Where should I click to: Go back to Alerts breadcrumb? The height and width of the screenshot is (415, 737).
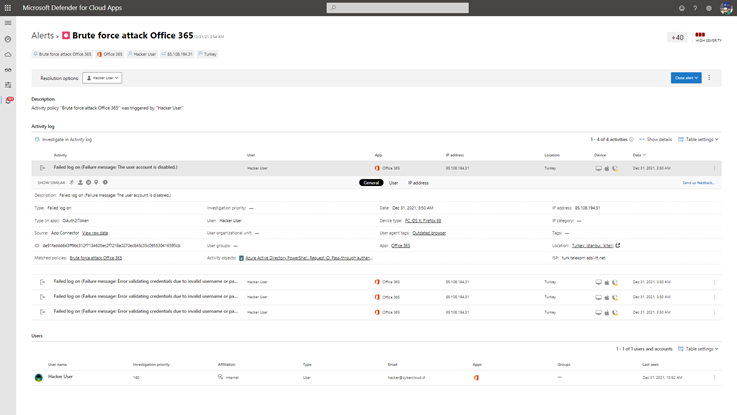42,36
